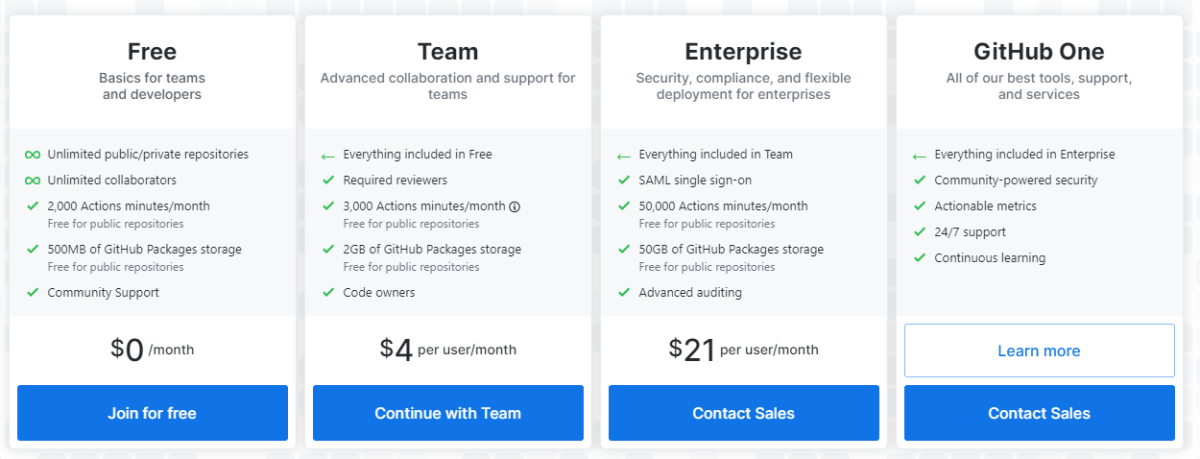The height and width of the screenshot is (459, 1200).
Task: Click the Join for free button
Action: [152, 413]
